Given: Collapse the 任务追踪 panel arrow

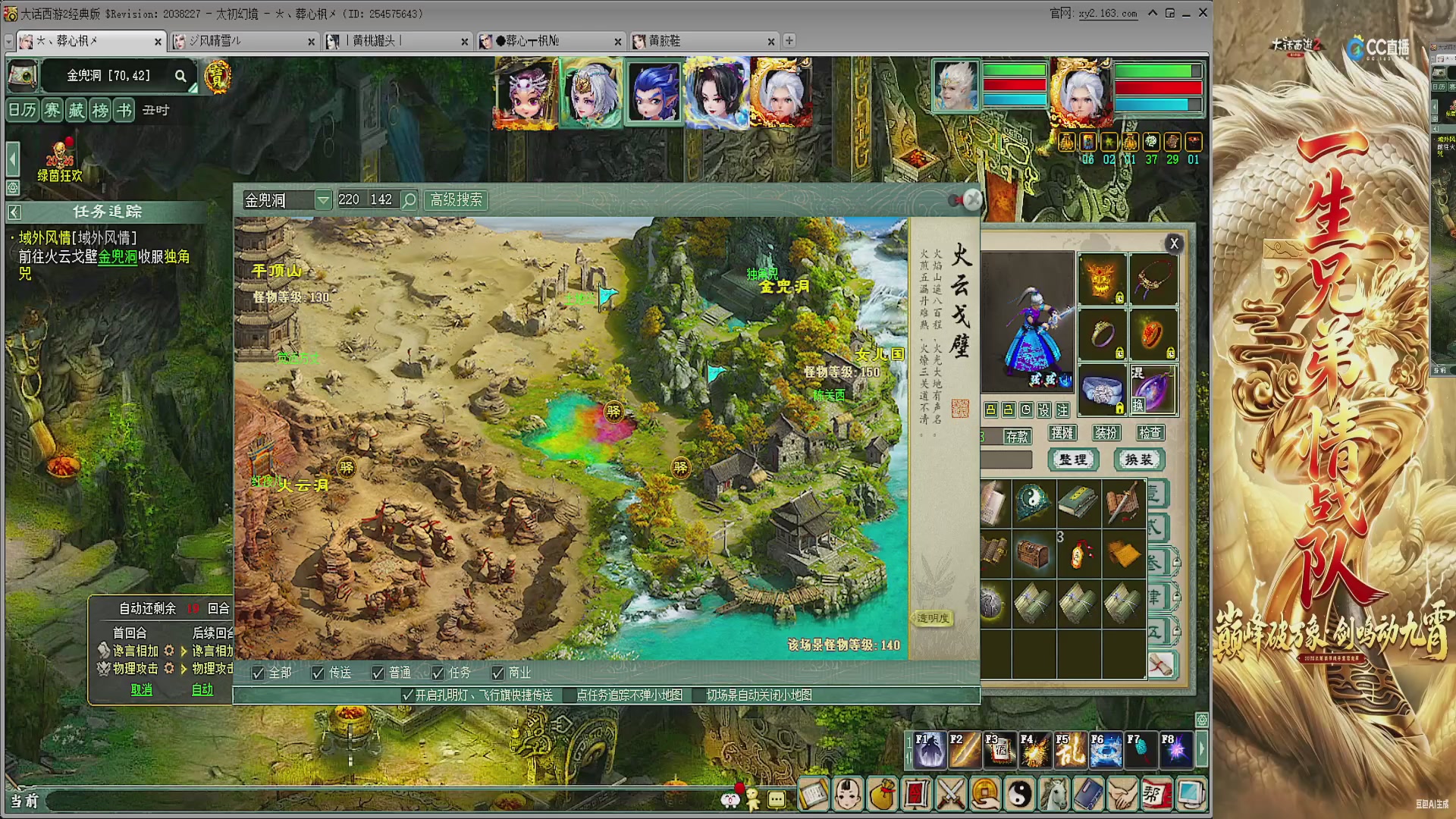Looking at the screenshot, I should click(x=14, y=212).
